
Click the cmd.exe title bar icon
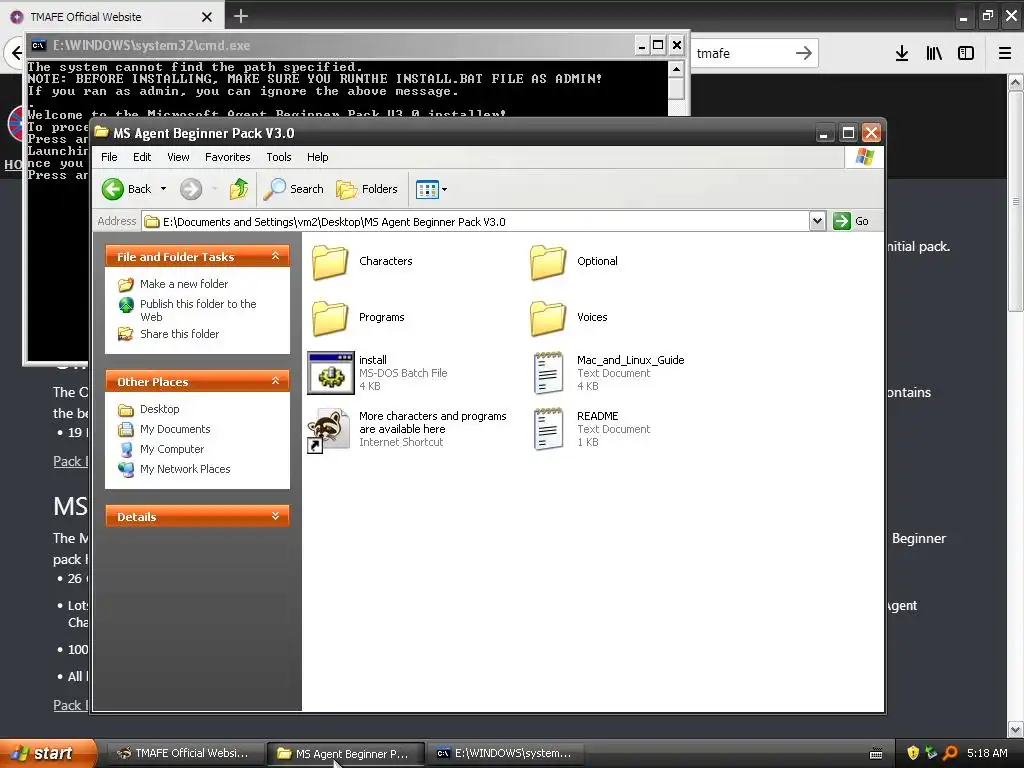39,45
